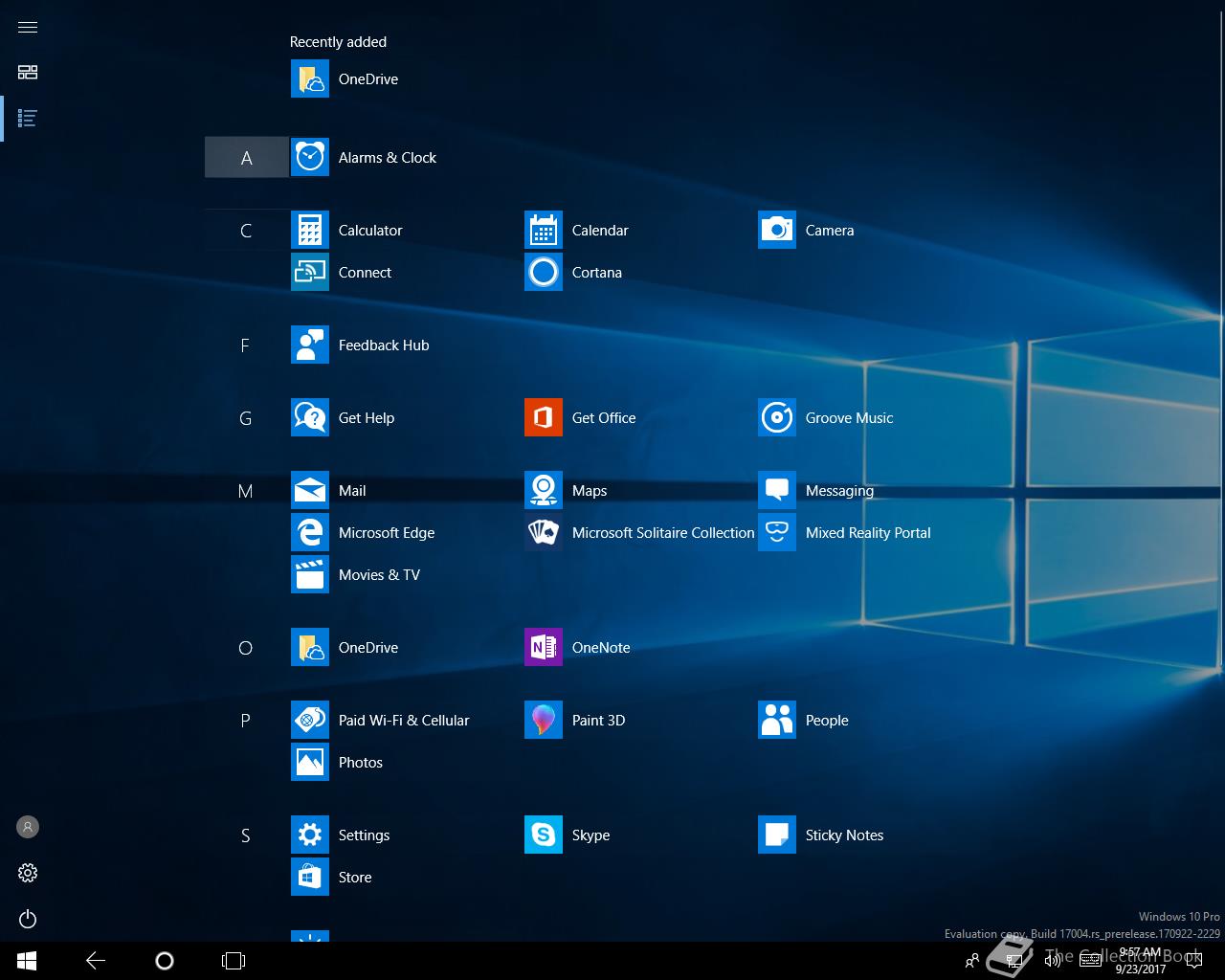The width and height of the screenshot is (1225, 980).
Task: Click the letter G header
Action: pos(246,418)
